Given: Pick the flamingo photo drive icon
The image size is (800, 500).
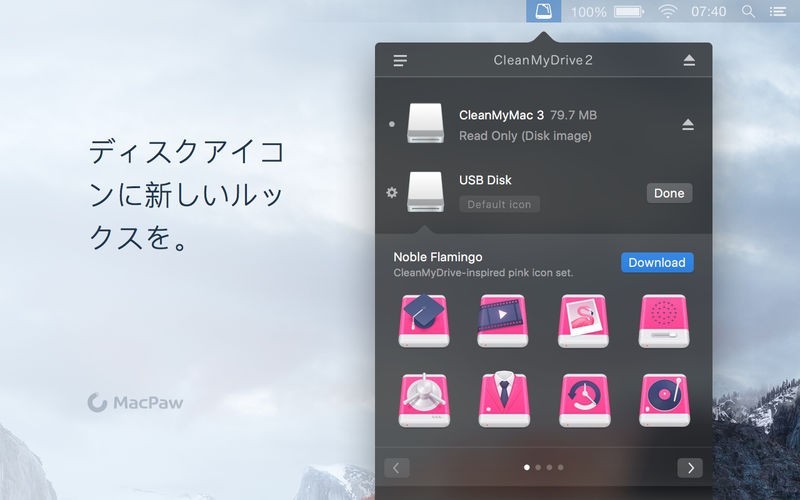Looking at the screenshot, I should pyautogui.click(x=583, y=320).
